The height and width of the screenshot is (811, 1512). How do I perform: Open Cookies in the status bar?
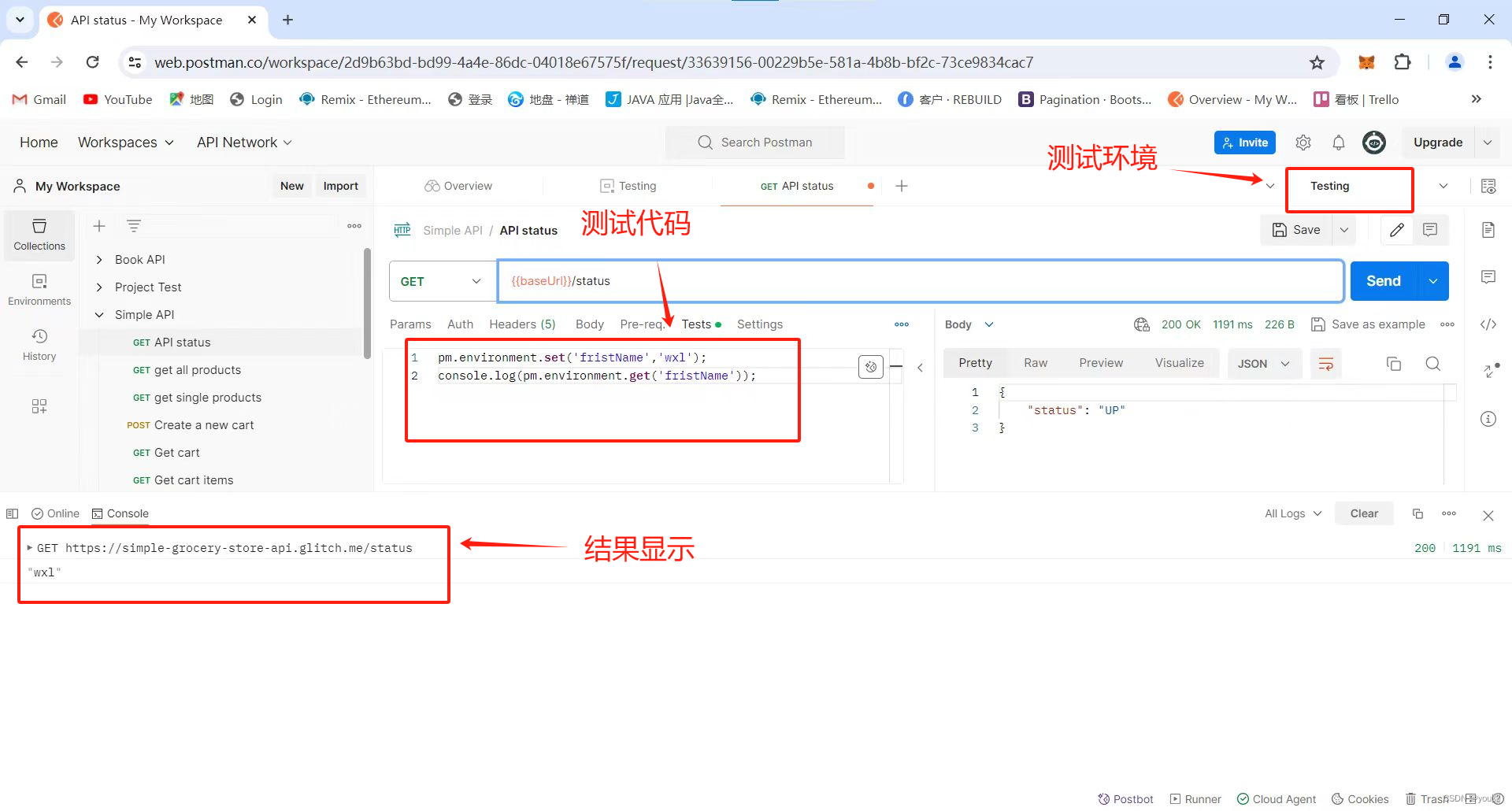click(x=1360, y=799)
